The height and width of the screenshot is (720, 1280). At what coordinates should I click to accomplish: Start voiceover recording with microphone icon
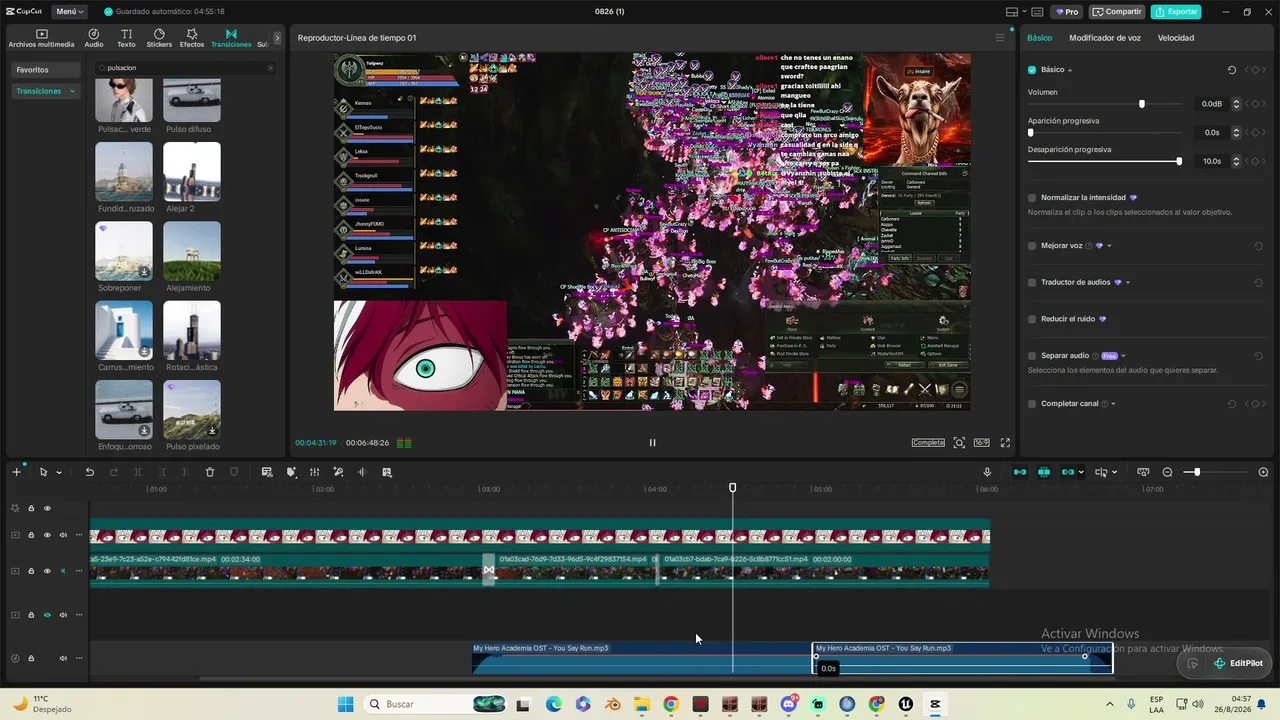click(x=987, y=472)
